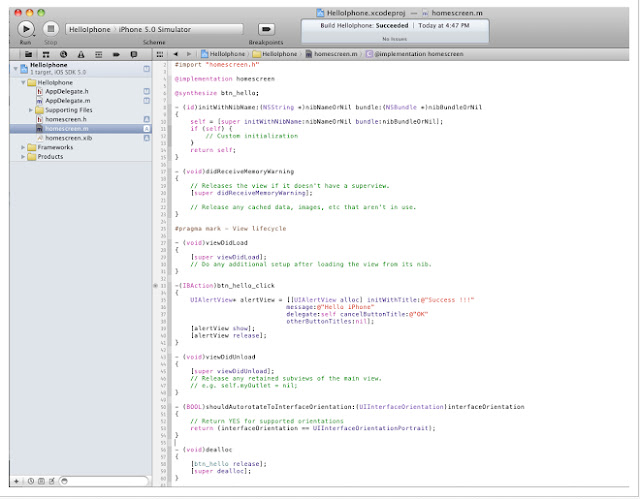640x499 pixels.
Task: Click the - (void)viewDidLoad method line
Action: click(x=211, y=243)
